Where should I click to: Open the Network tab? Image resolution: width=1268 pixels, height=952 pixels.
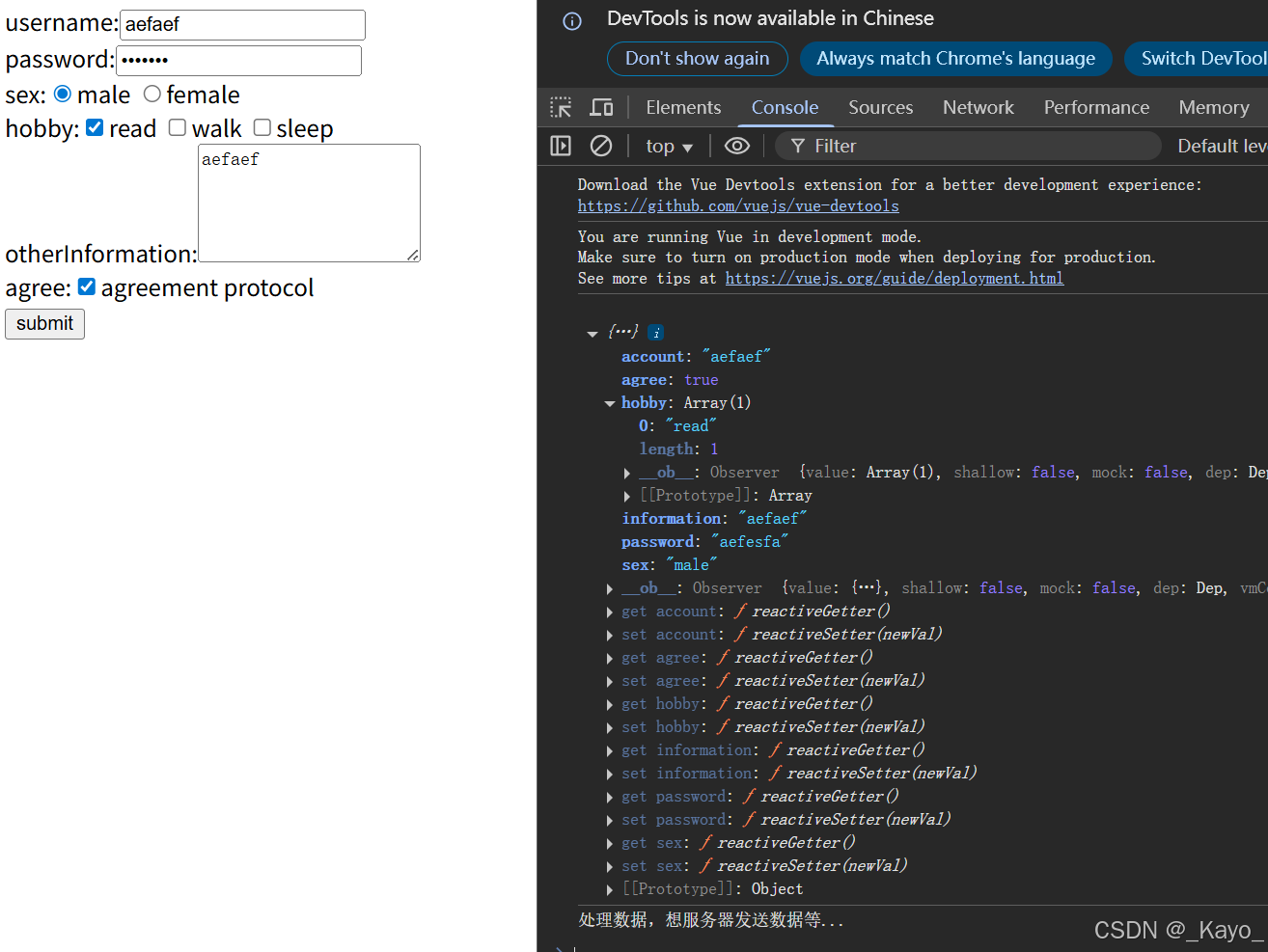979,107
